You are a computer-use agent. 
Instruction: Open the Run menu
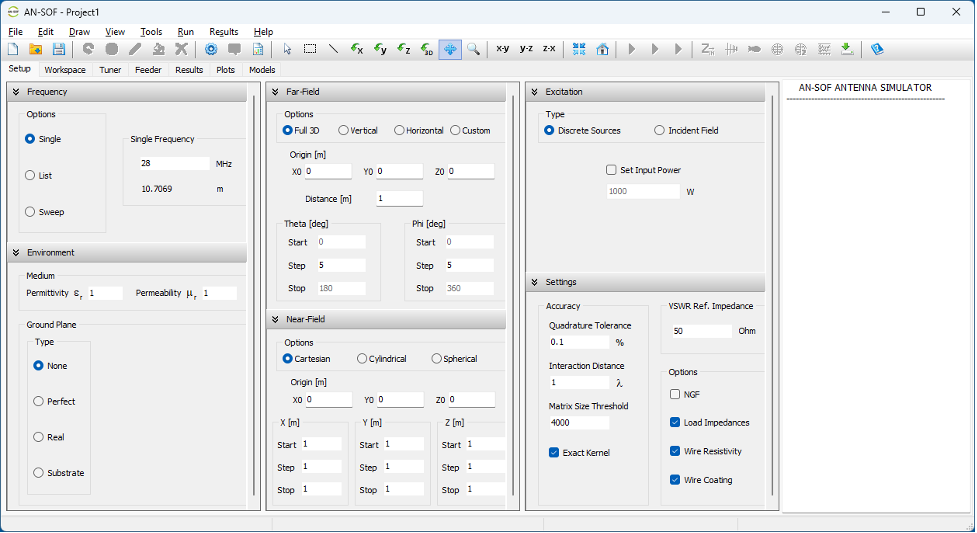point(186,32)
